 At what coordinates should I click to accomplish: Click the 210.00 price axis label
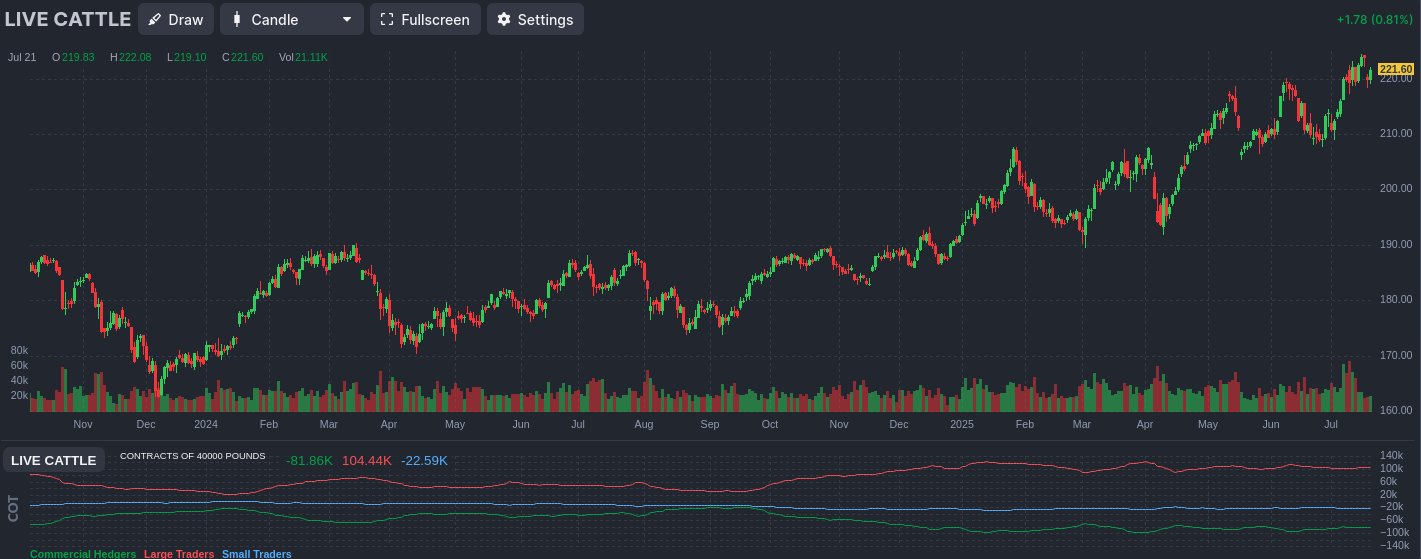pos(1396,133)
